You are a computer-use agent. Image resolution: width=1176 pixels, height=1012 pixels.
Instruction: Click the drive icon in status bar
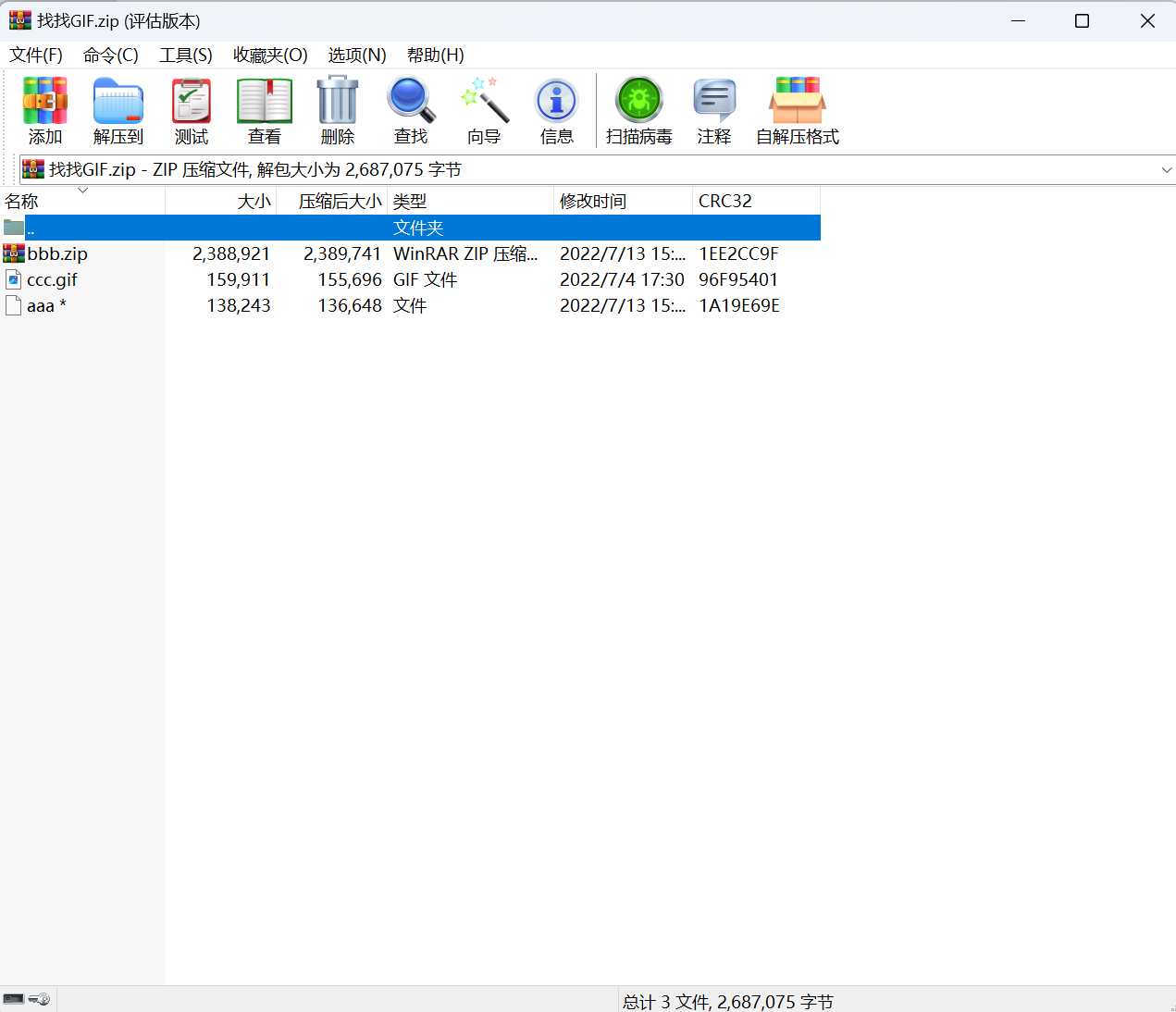14,999
